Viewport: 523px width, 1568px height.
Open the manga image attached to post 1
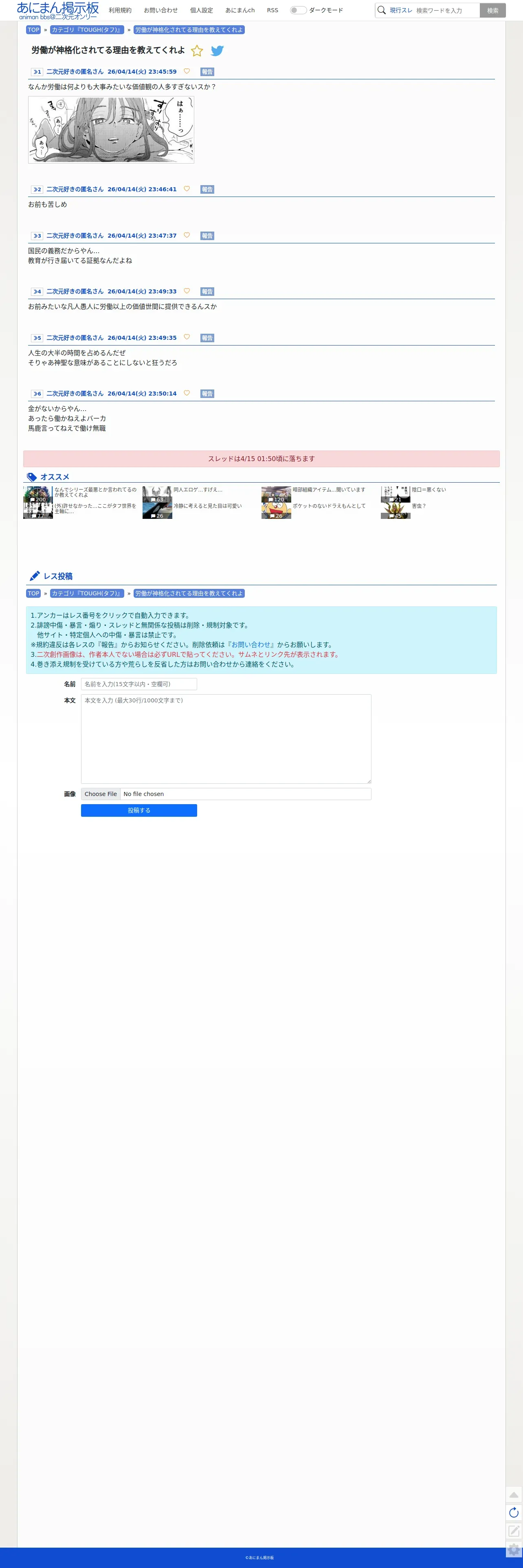(x=111, y=130)
